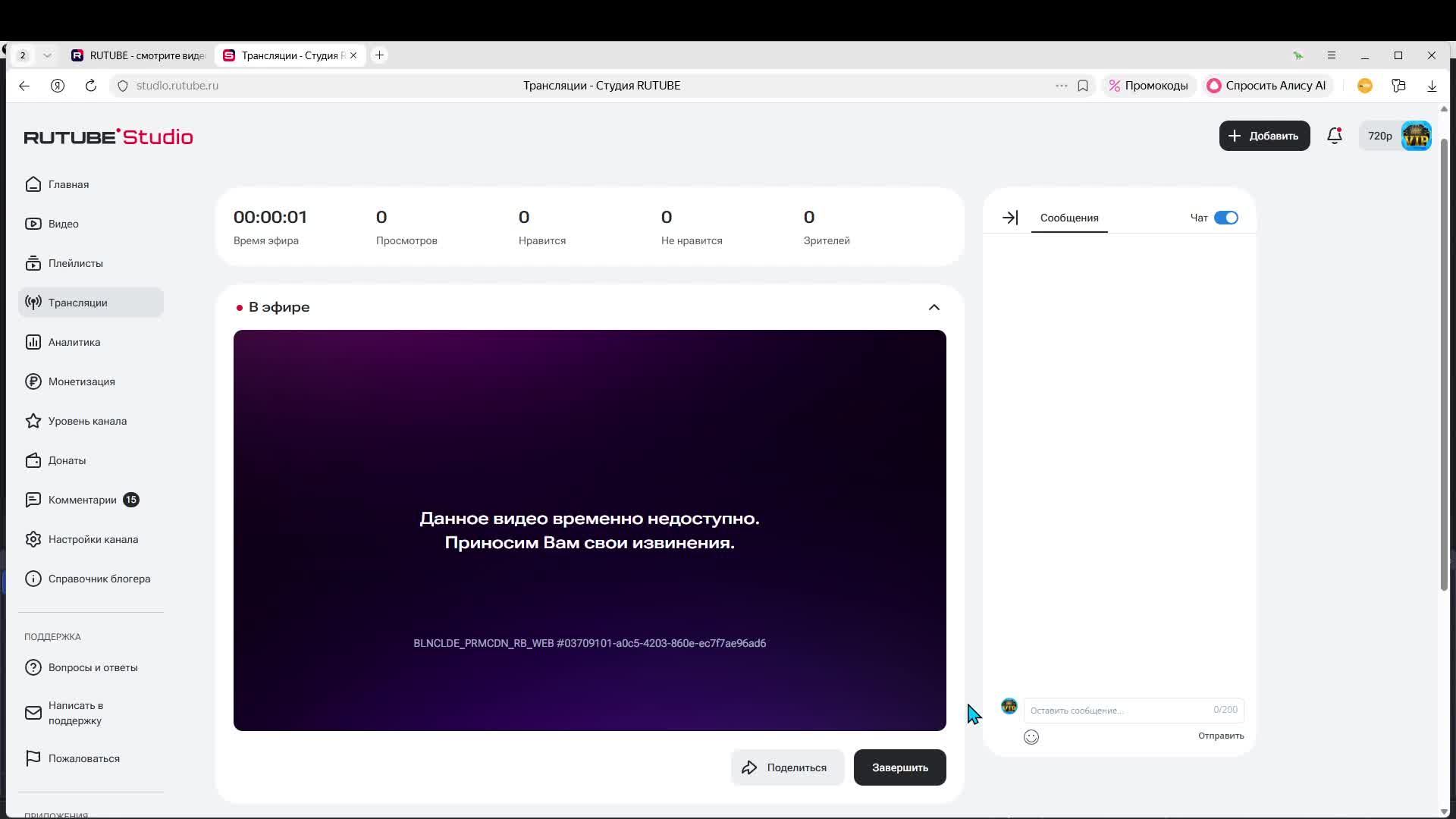Open the browser hamburger menu
The image size is (1456, 819).
(1332, 55)
